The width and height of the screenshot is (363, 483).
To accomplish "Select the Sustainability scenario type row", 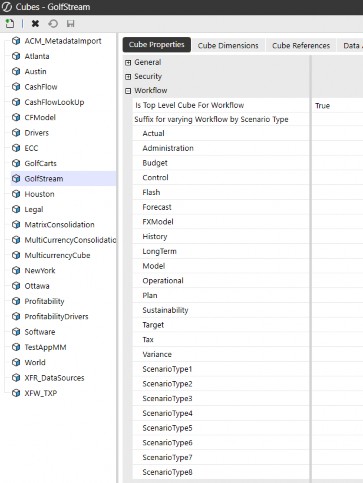I will click(x=221, y=310).
